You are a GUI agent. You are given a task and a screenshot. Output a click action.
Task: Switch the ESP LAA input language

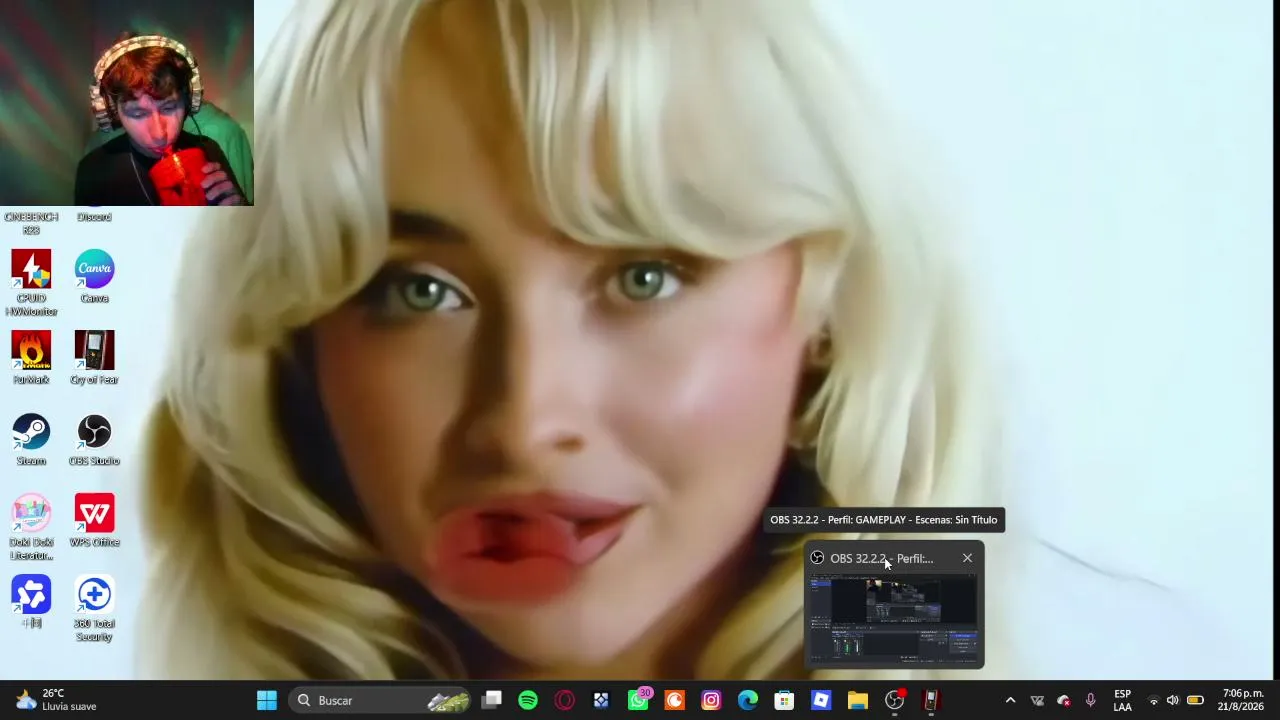coord(1123,700)
